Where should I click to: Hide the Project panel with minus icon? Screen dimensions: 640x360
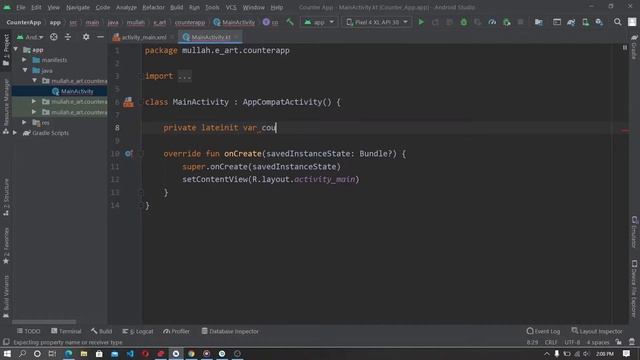(x=100, y=37)
